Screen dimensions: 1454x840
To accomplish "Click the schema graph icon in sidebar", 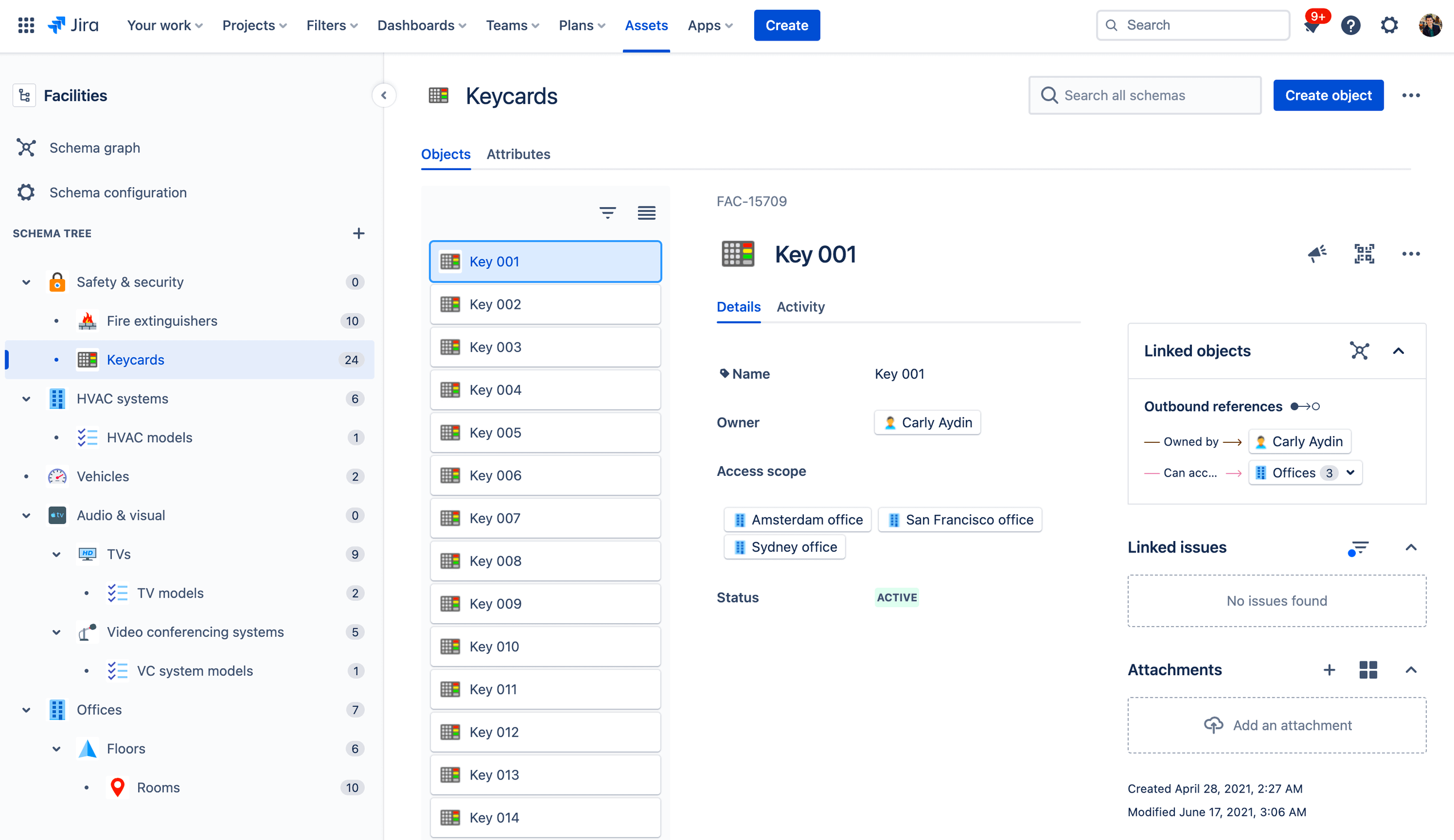I will pyautogui.click(x=26, y=147).
